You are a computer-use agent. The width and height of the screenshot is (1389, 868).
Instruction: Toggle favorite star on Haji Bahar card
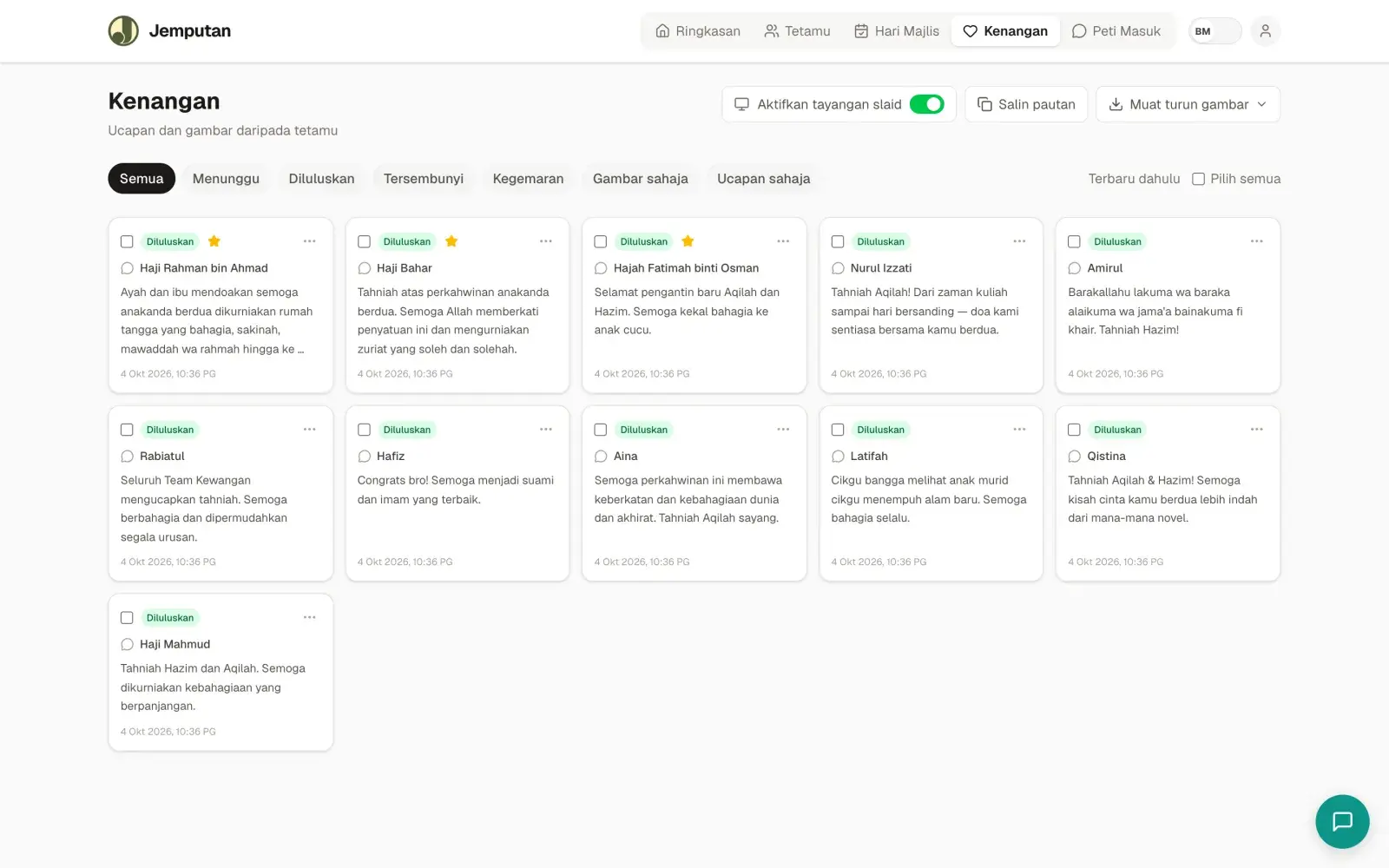[451, 241]
